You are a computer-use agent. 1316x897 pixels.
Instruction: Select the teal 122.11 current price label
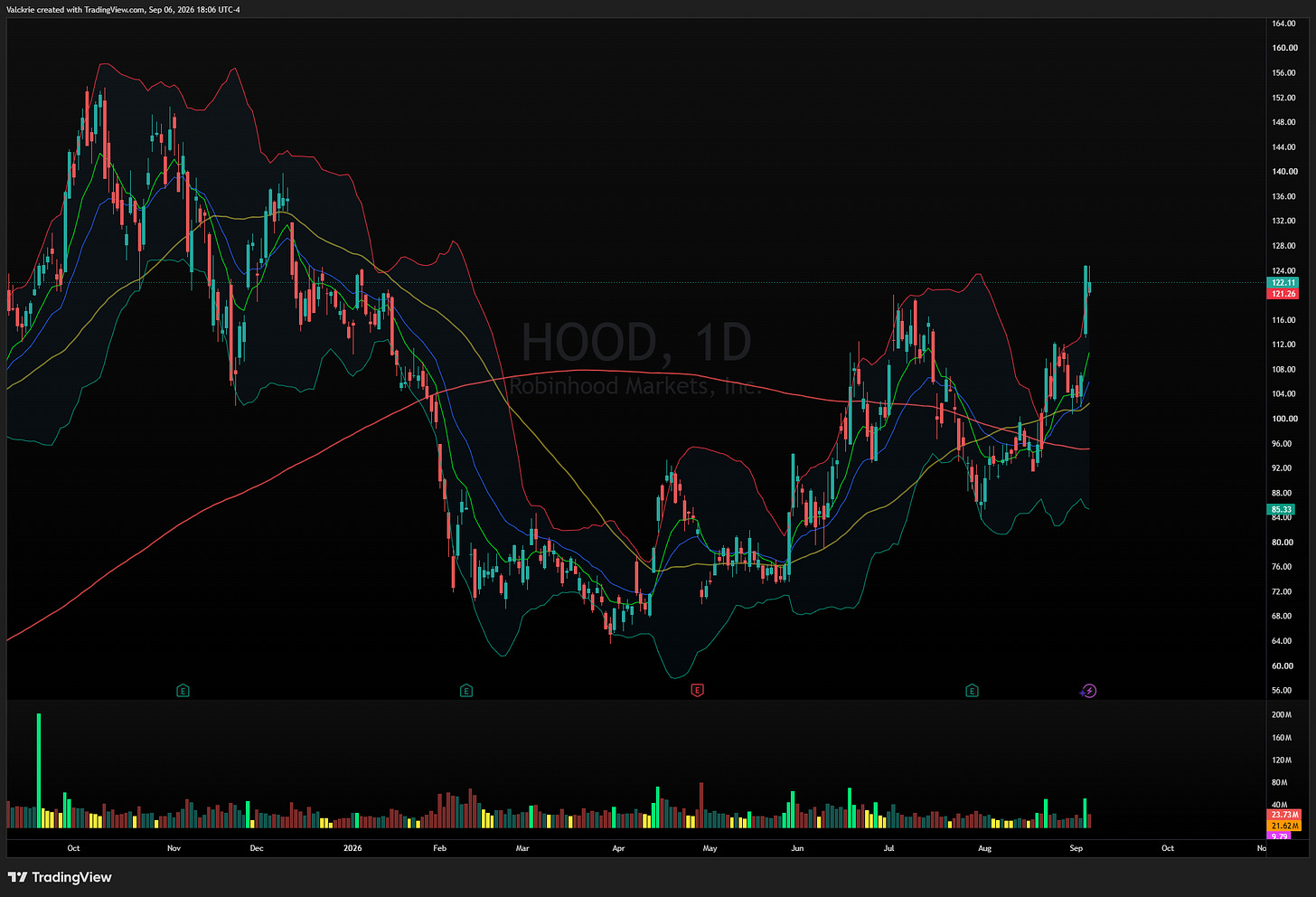coord(1283,283)
